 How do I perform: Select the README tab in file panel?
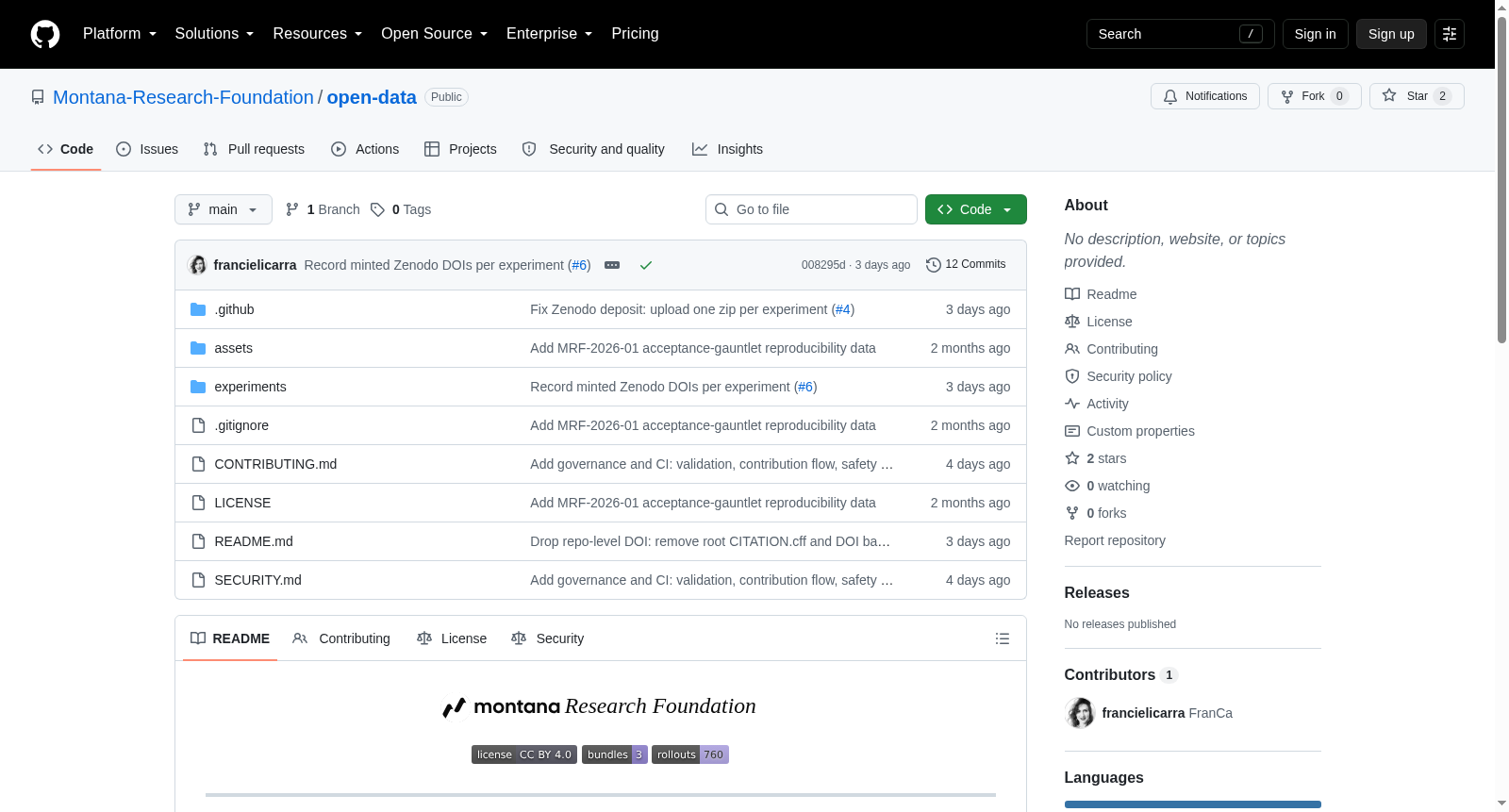(x=230, y=638)
